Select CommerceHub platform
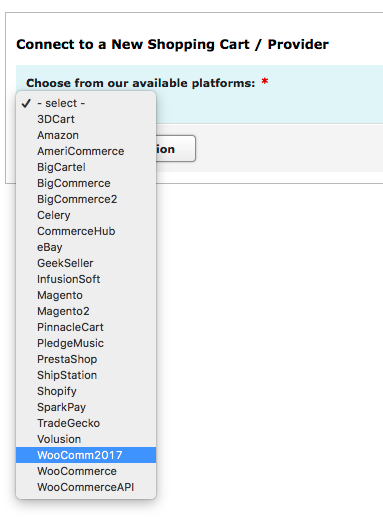The width and height of the screenshot is (383, 528). coord(86,231)
